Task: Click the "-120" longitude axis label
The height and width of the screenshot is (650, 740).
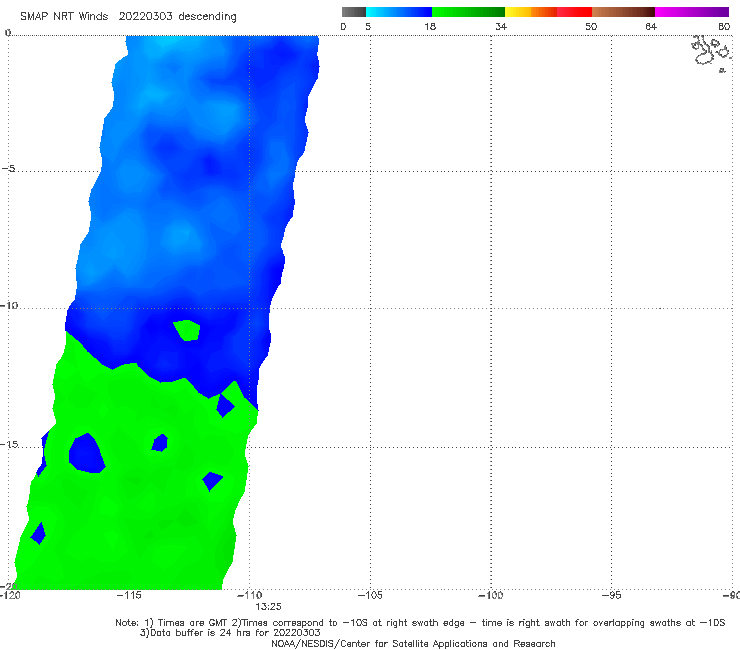Action: 10,595
